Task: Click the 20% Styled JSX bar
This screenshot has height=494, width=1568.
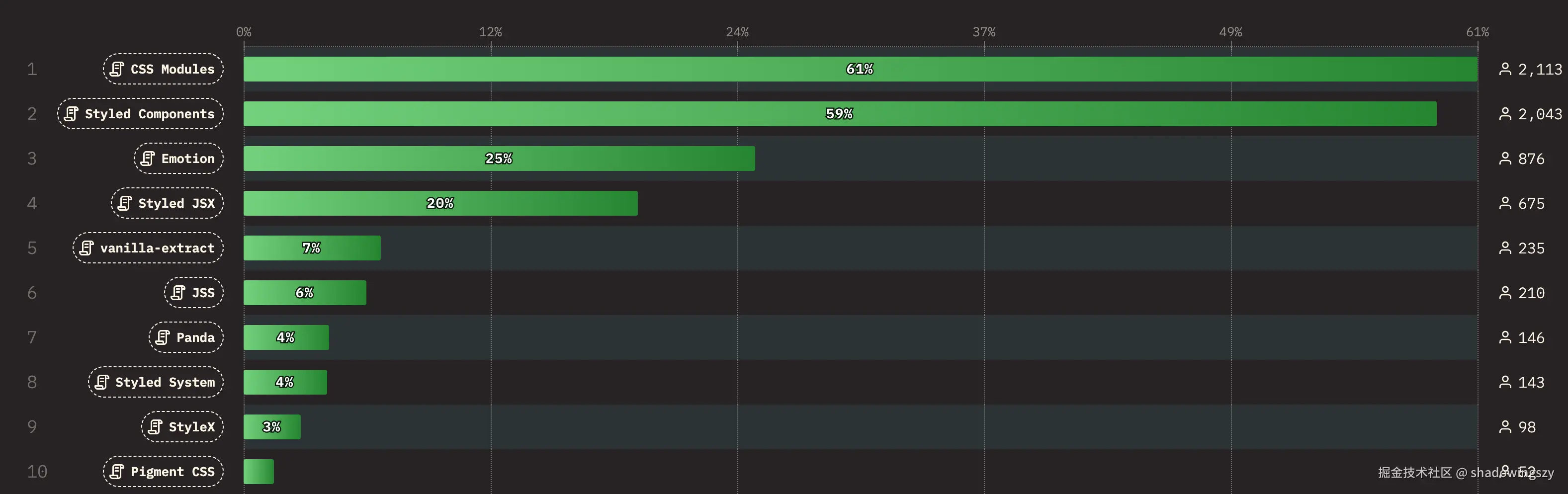Action: click(440, 203)
